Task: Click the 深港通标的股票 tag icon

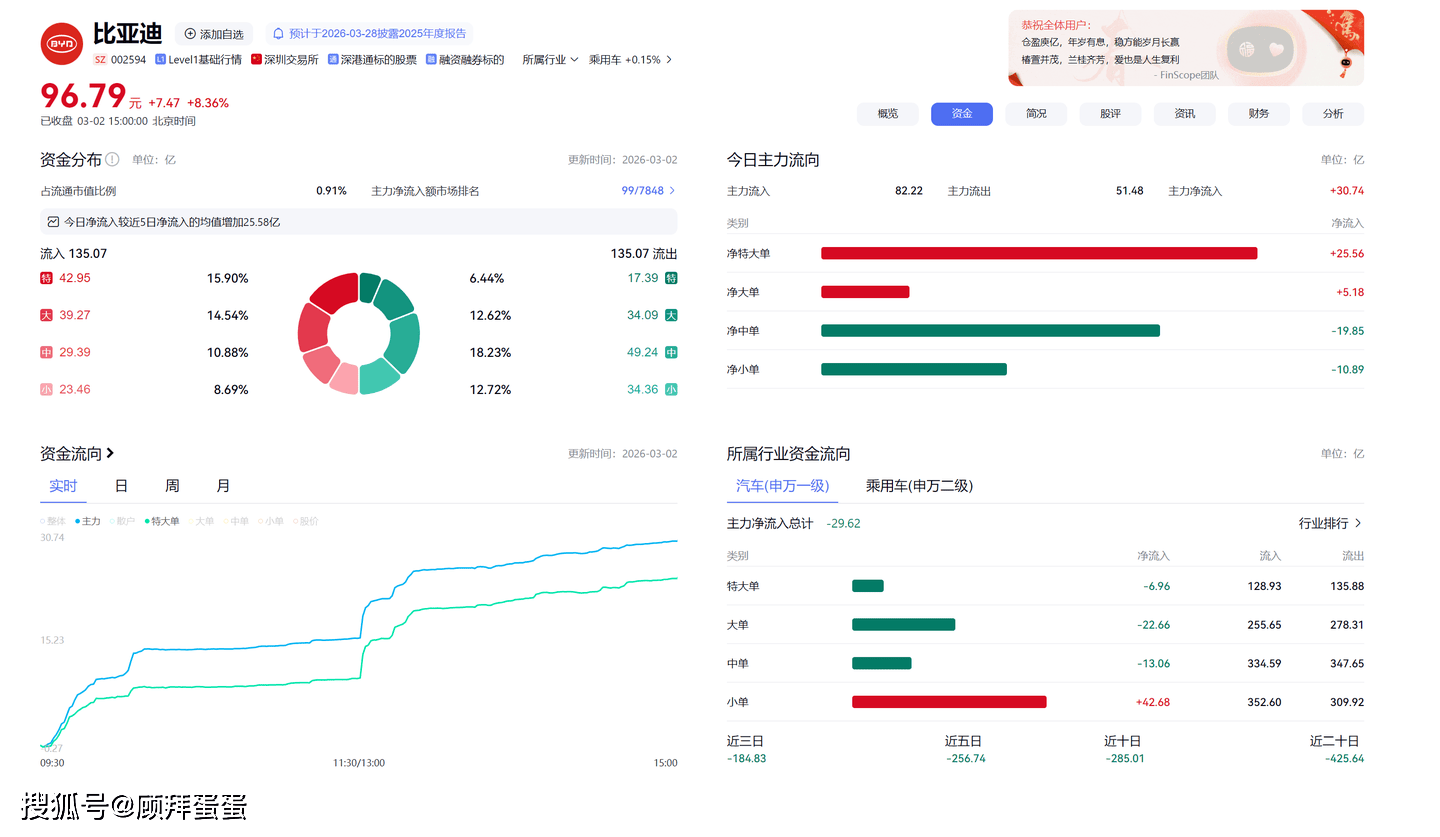Action: pyautogui.click(x=333, y=60)
